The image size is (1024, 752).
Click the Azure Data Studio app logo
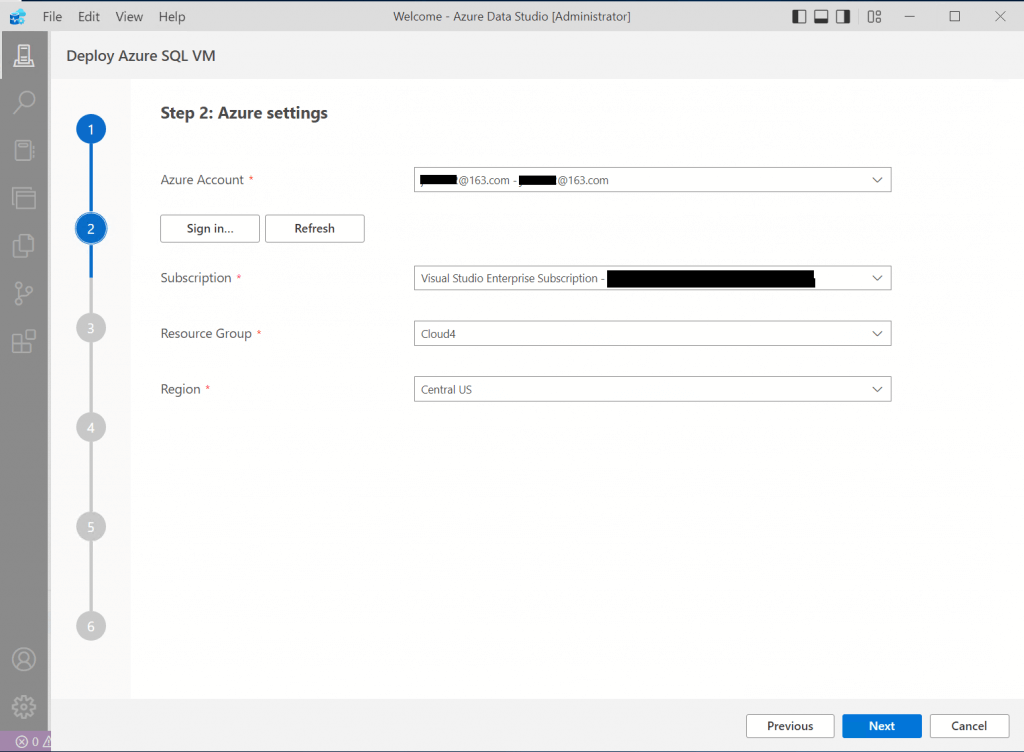[x=18, y=16]
